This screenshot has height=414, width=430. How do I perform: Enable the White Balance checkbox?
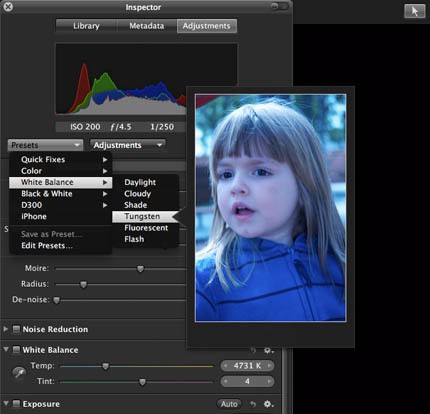coord(16,350)
